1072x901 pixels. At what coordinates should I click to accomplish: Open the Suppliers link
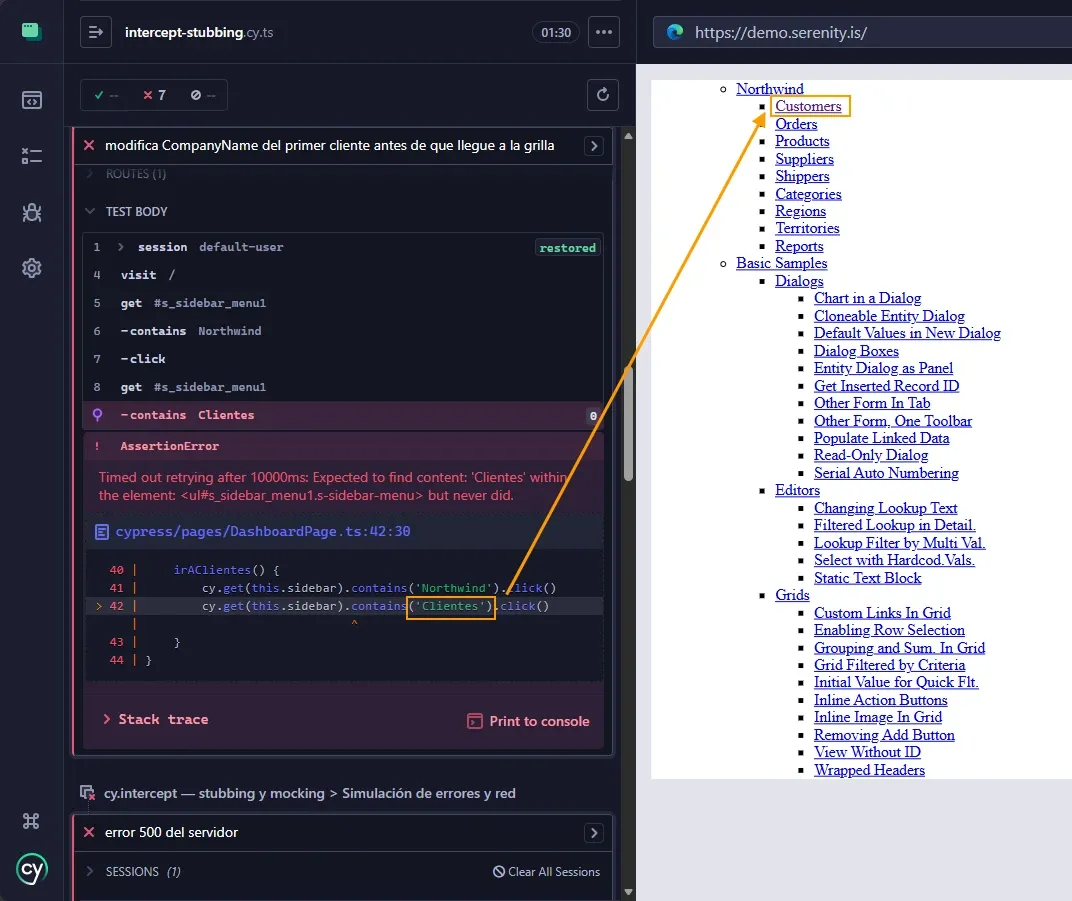coord(804,159)
